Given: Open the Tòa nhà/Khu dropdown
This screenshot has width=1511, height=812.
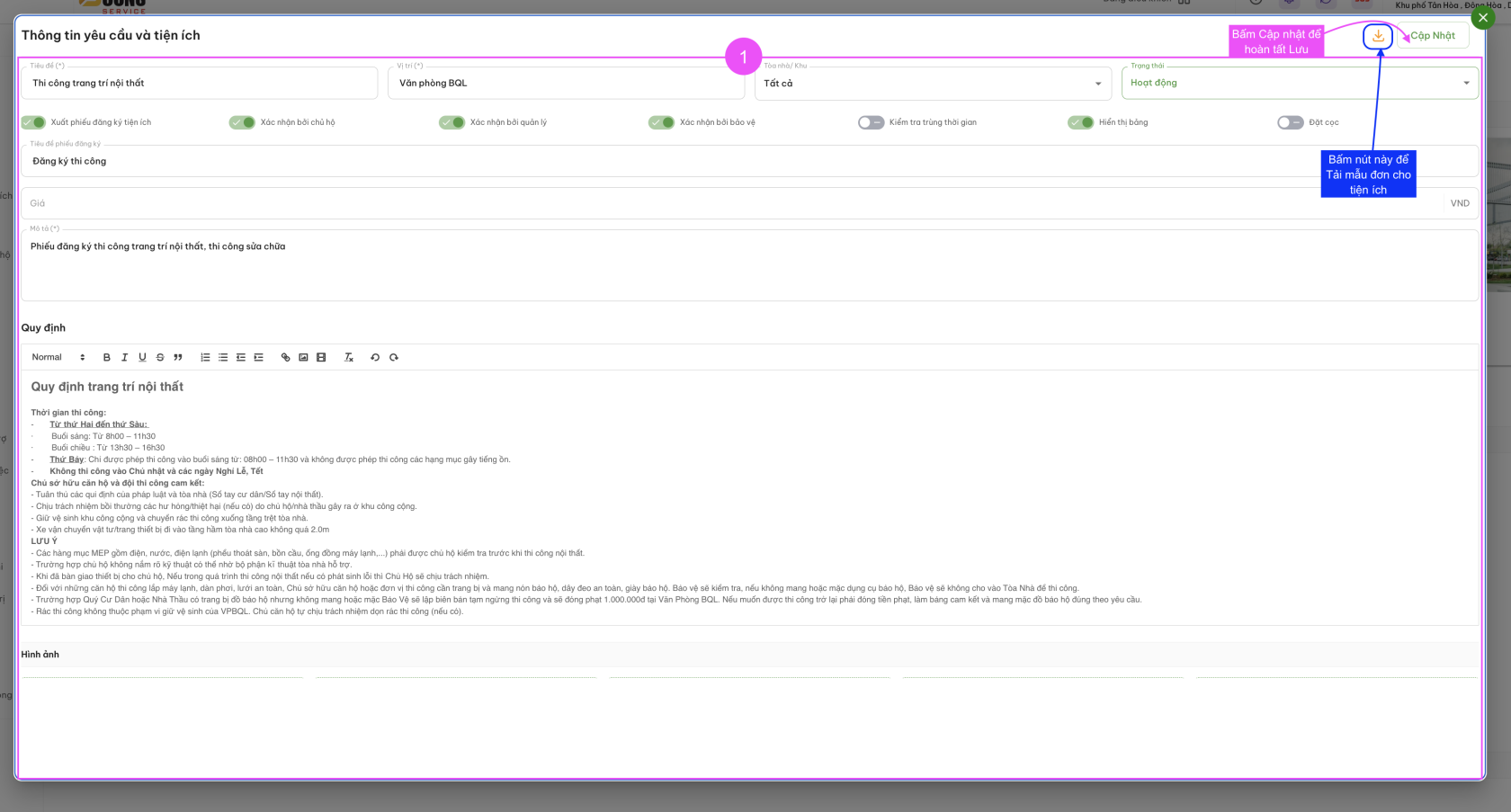Looking at the screenshot, I should 933,84.
